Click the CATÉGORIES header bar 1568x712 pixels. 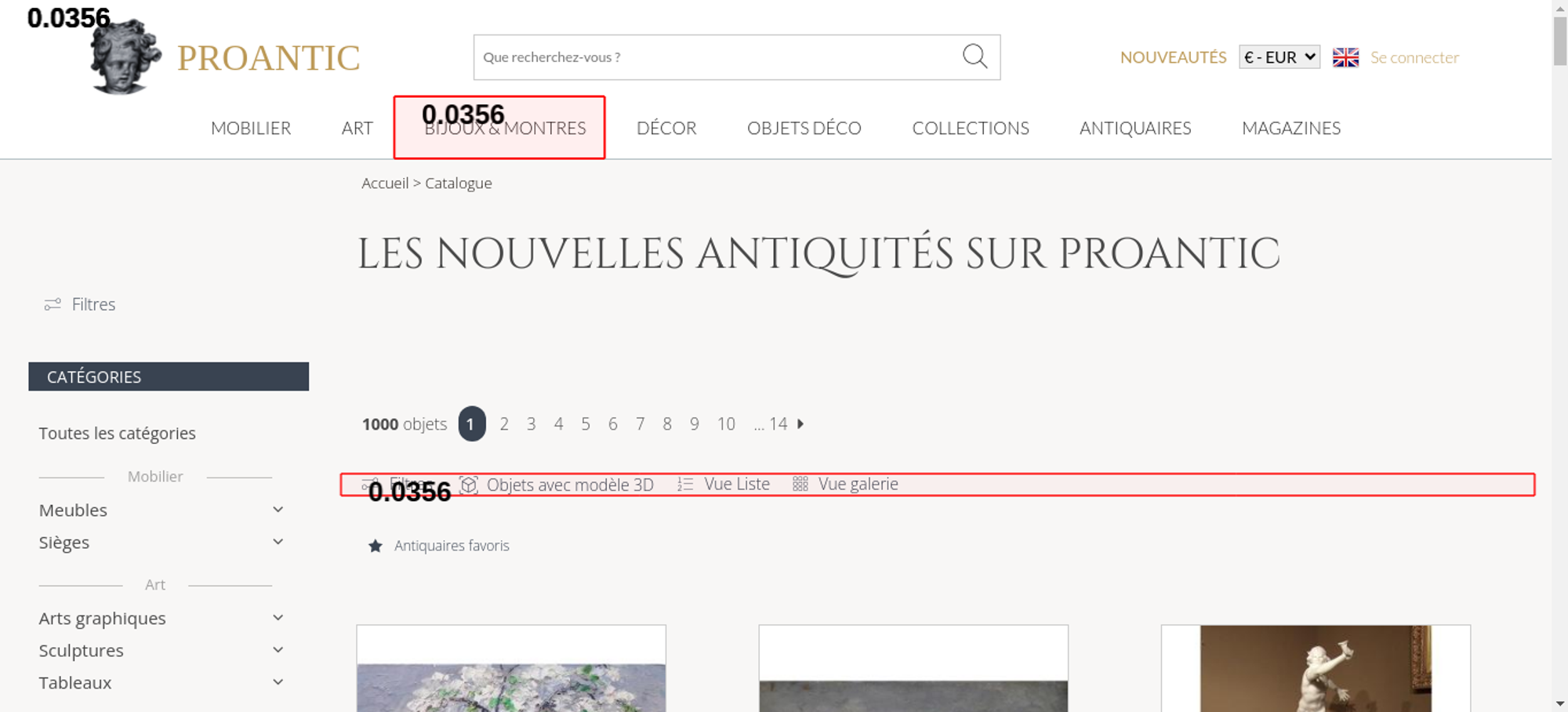[169, 376]
